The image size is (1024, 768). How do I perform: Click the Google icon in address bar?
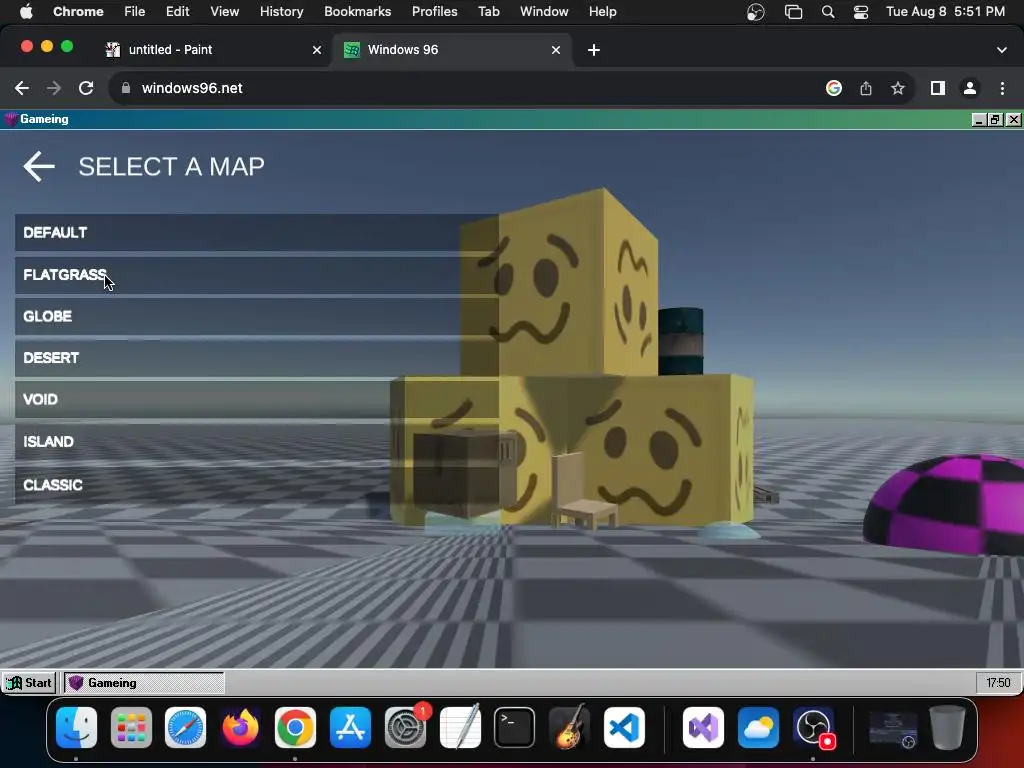coord(834,88)
